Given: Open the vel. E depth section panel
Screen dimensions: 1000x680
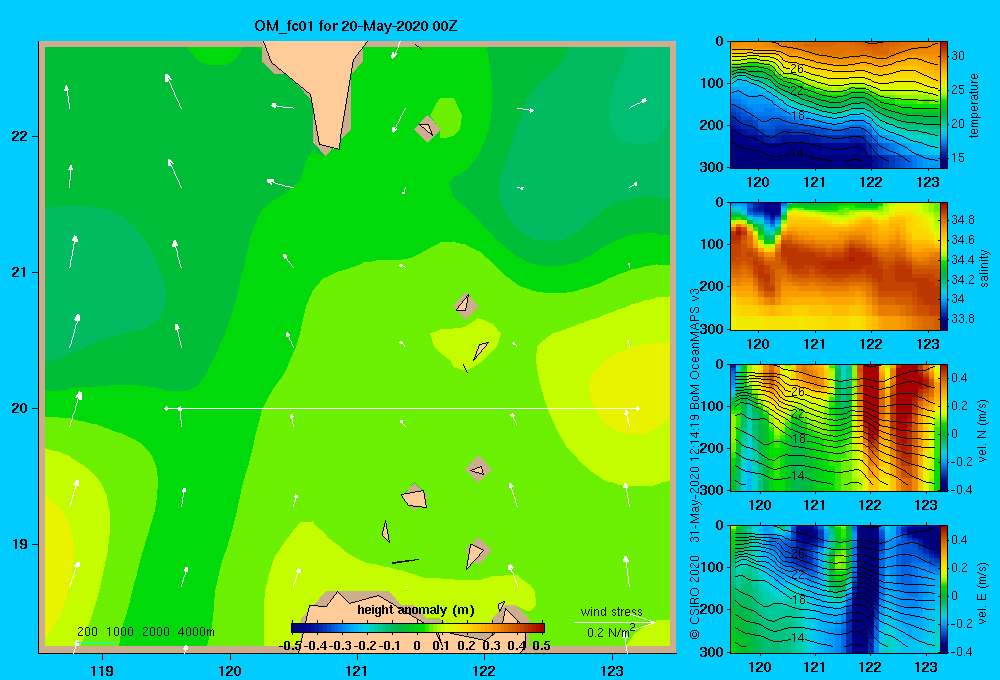Looking at the screenshot, I should [x=835, y=589].
